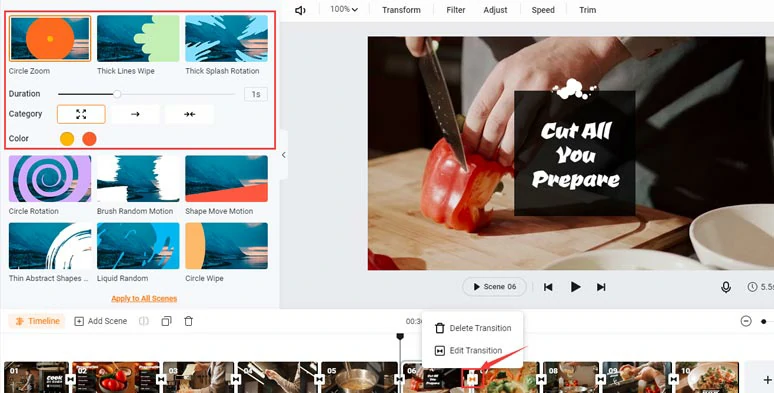
Task: Pick the orange-red color swatch
Action: click(89, 139)
